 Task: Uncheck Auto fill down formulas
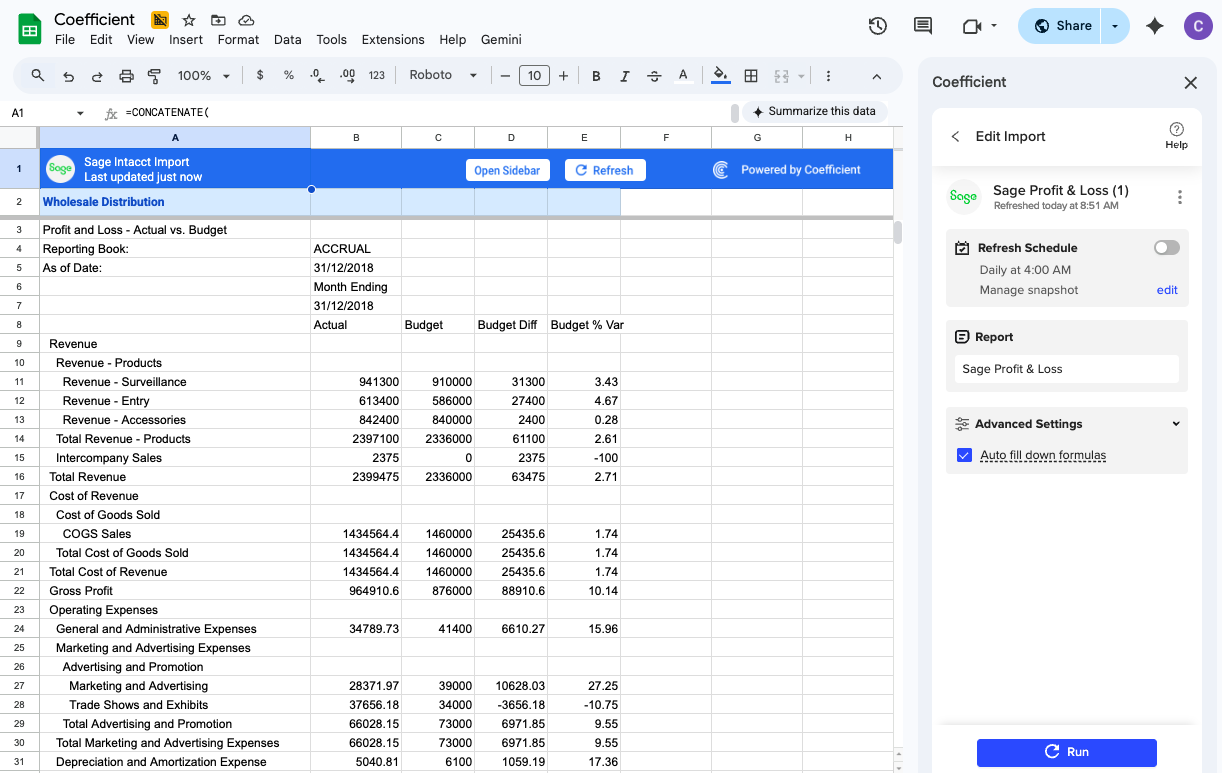coord(964,455)
